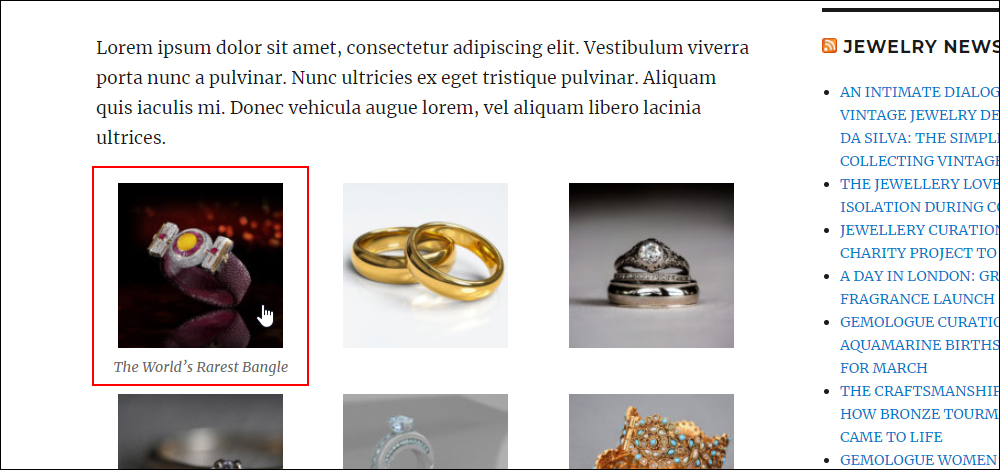
Task: Click the orange RSS feed icon
Action: coord(829,46)
